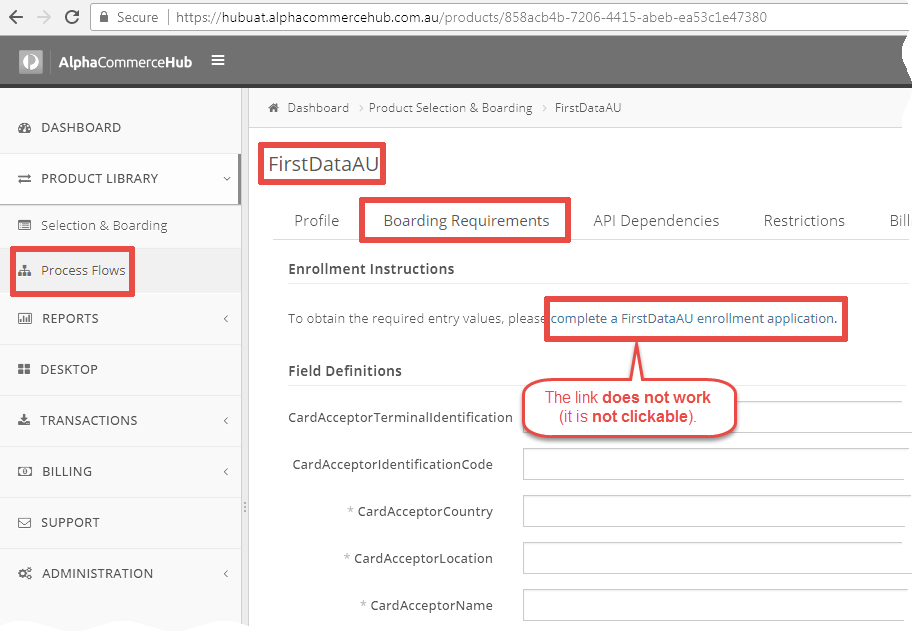913x632 pixels.
Task: Open DESKTOP in the sidebar
Action: 69,369
